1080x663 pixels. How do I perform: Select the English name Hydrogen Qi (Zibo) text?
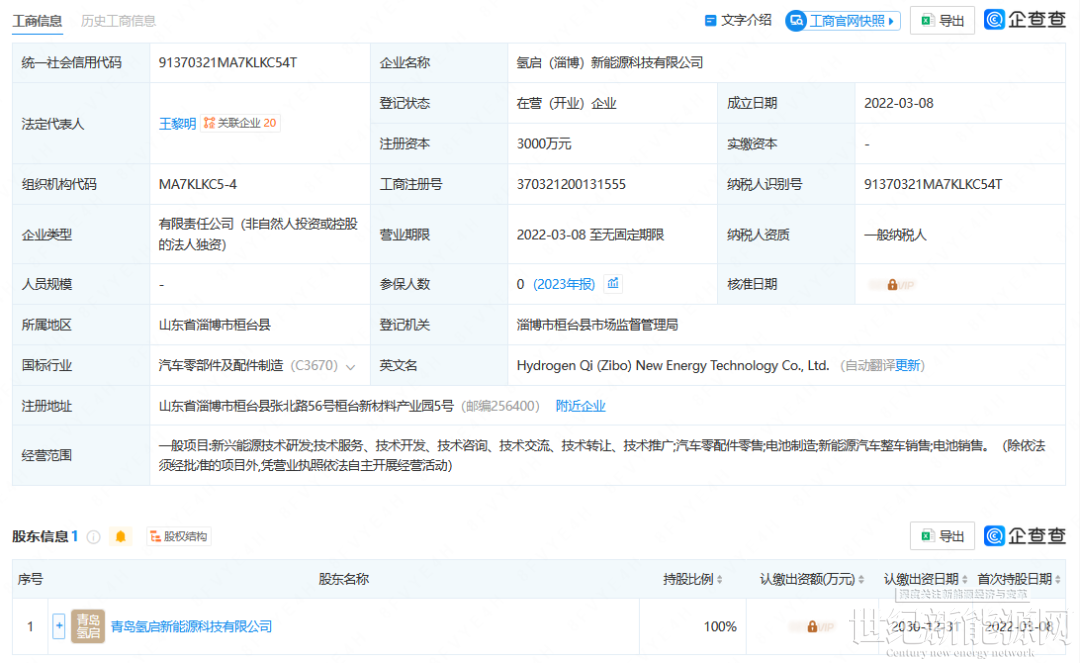672,366
